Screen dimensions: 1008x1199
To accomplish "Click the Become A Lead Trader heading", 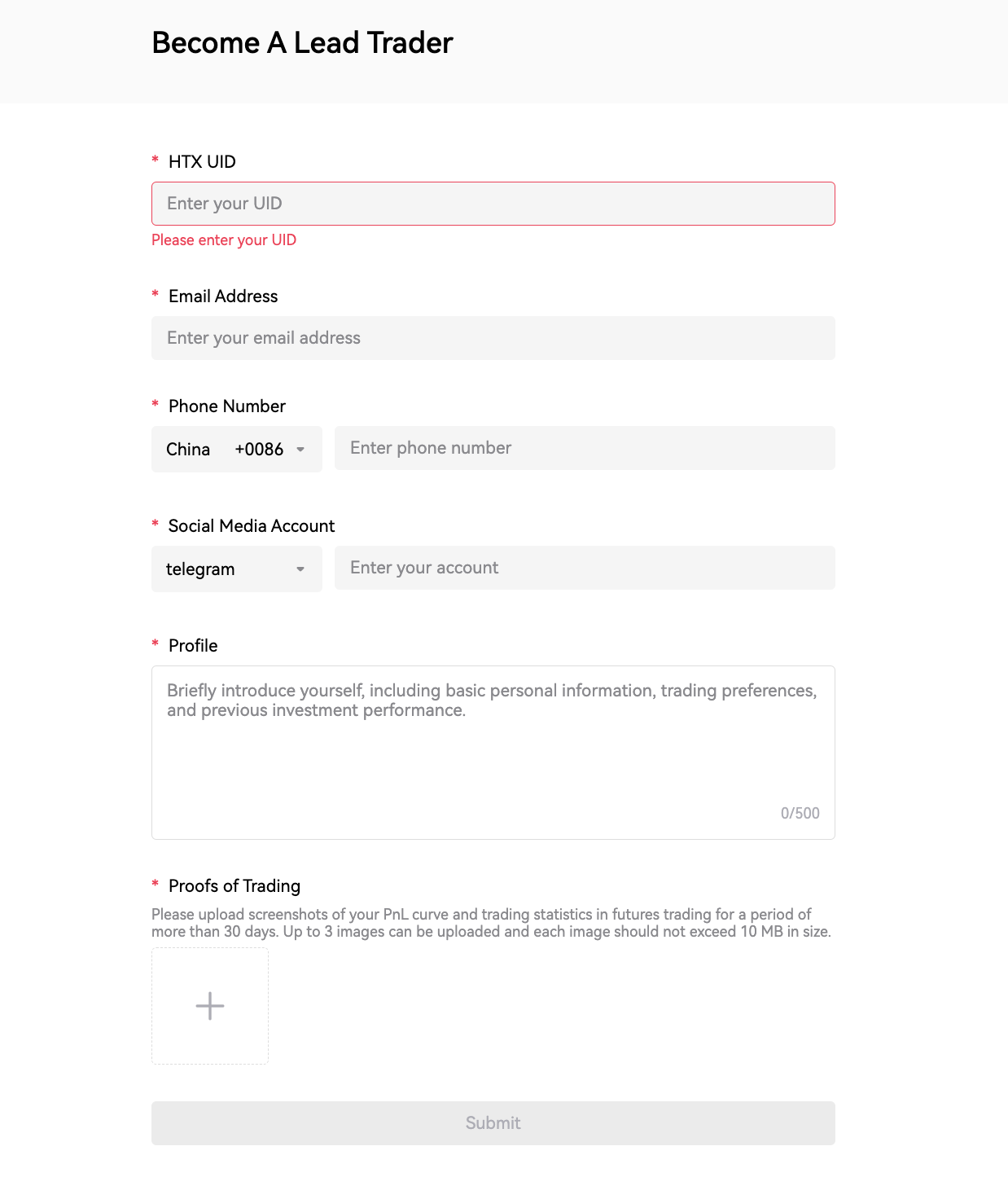I will pyautogui.click(x=302, y=43).
